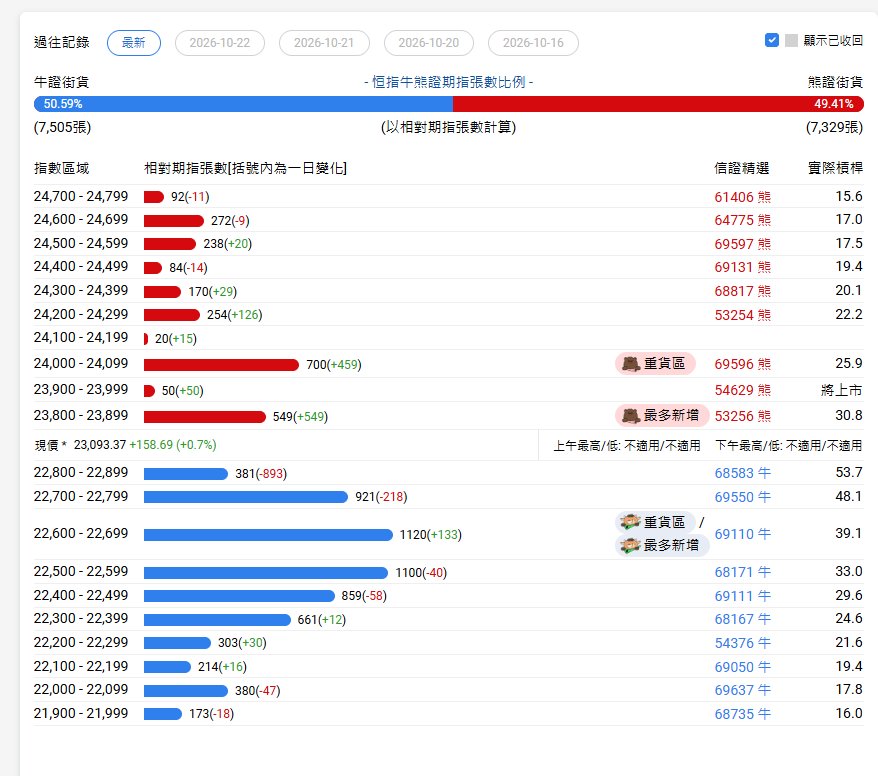Click the red 49.41% bear ratio bar
The image size is (878, 776).
pos(658,104)
